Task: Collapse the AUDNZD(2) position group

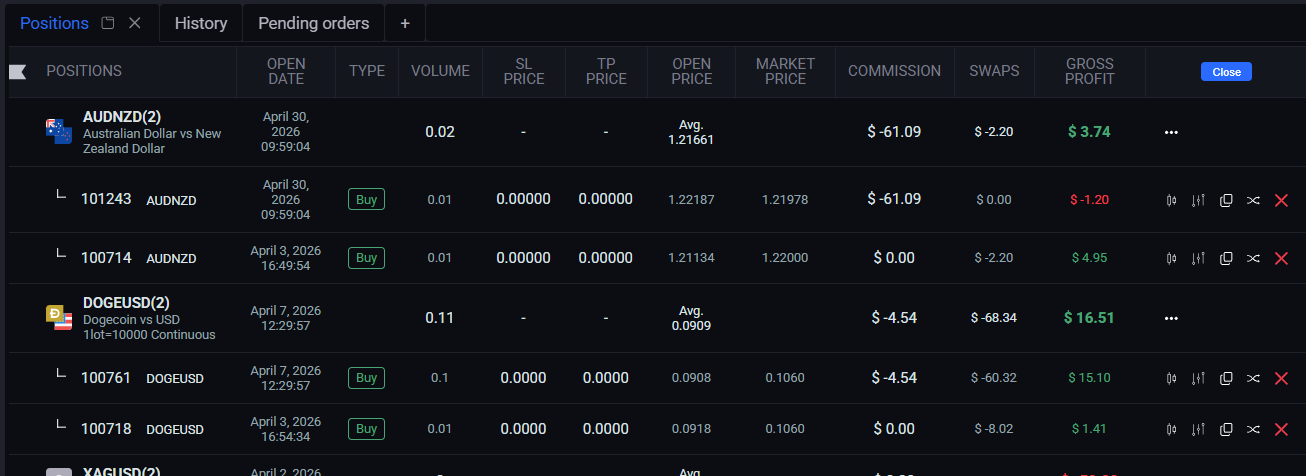Action: point(124,117)
